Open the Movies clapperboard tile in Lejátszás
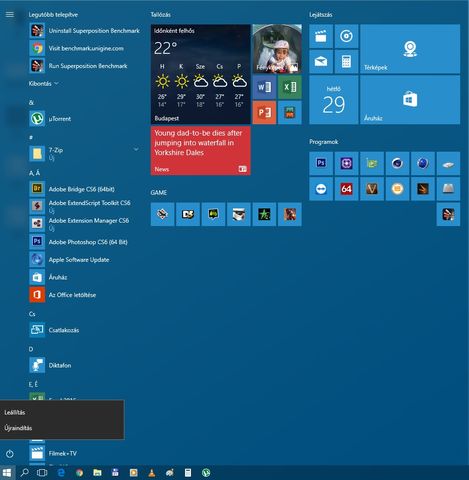 [x=321, y=36]
